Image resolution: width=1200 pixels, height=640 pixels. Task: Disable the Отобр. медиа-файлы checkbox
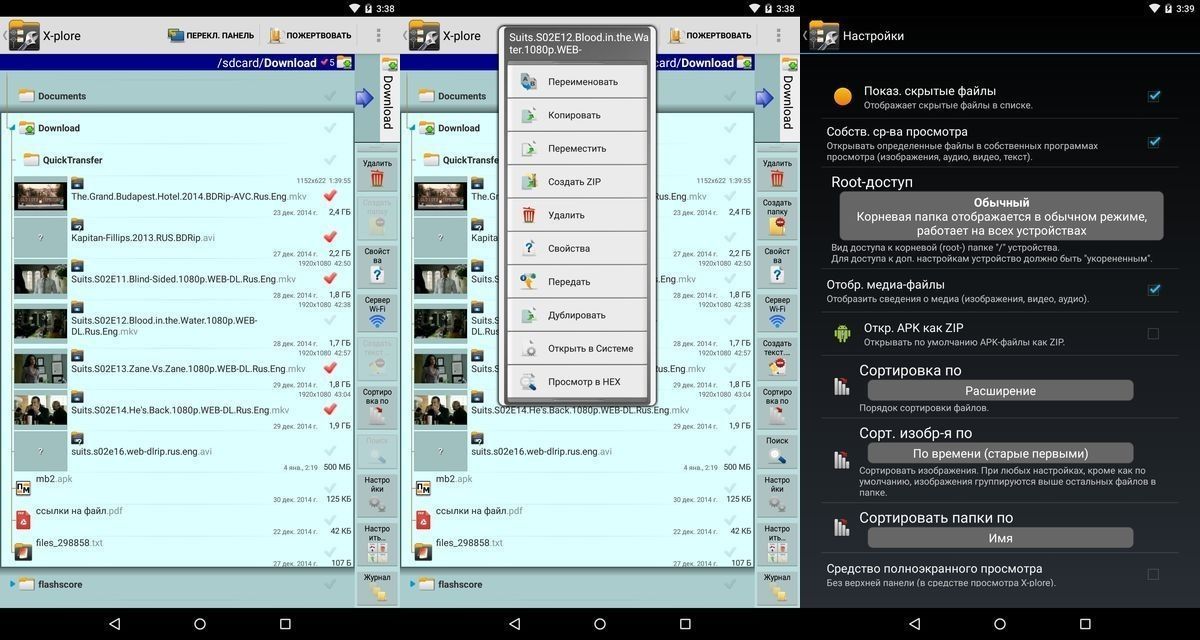click(x=1154, y=289)
